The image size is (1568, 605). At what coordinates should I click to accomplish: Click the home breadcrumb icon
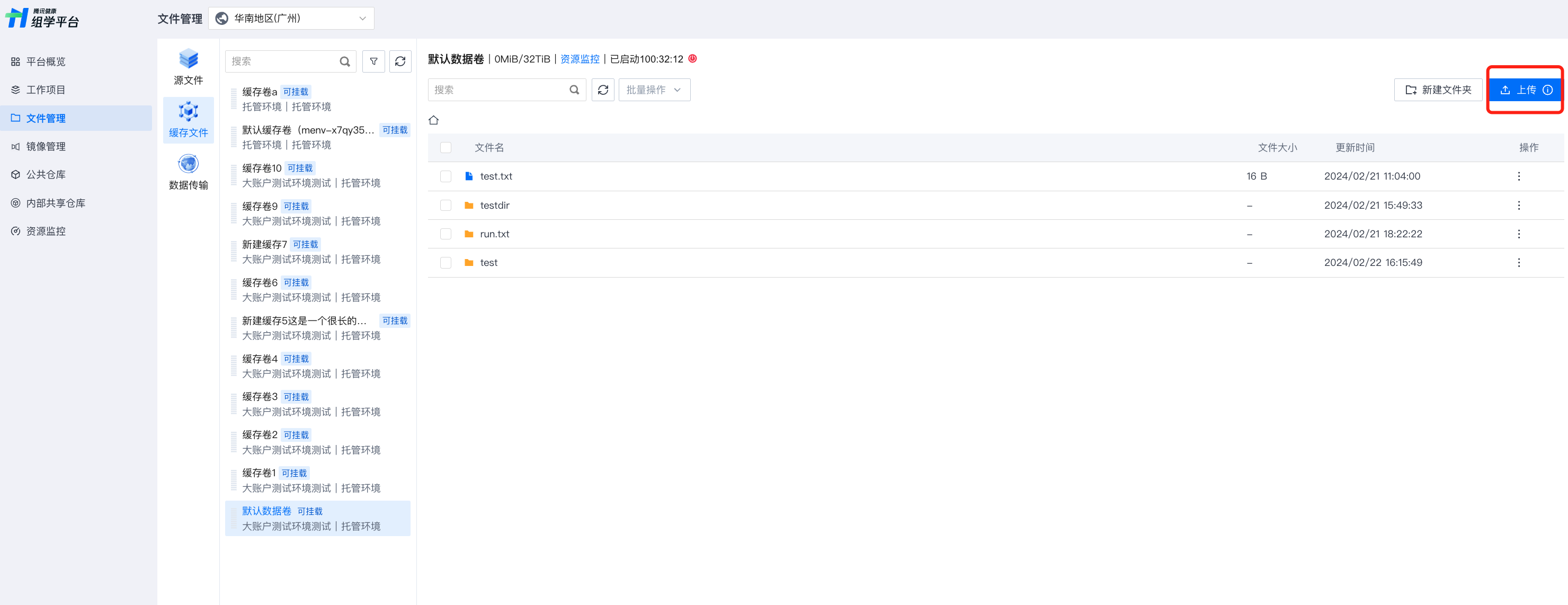[433, 120]
